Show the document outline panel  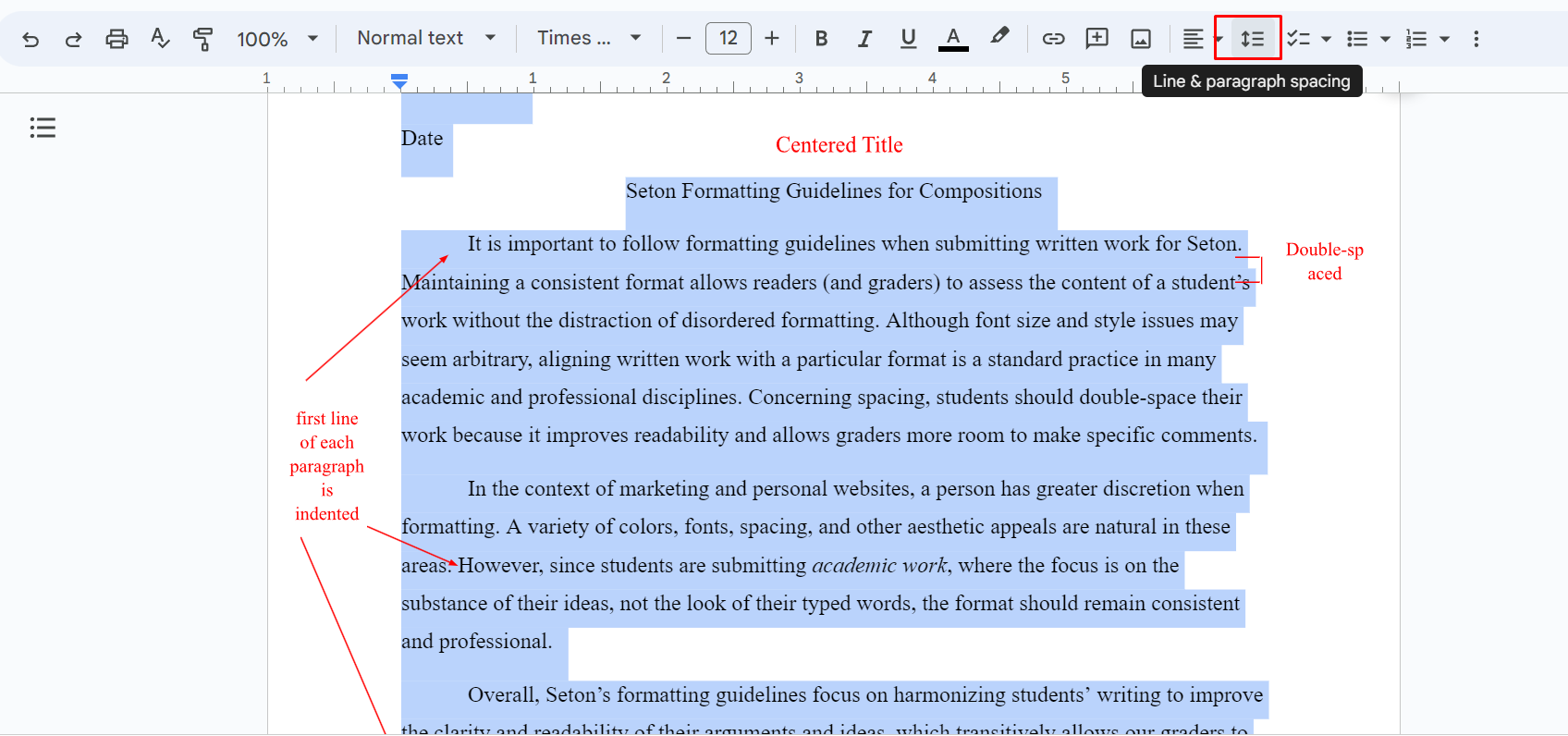tap(43, 128)
